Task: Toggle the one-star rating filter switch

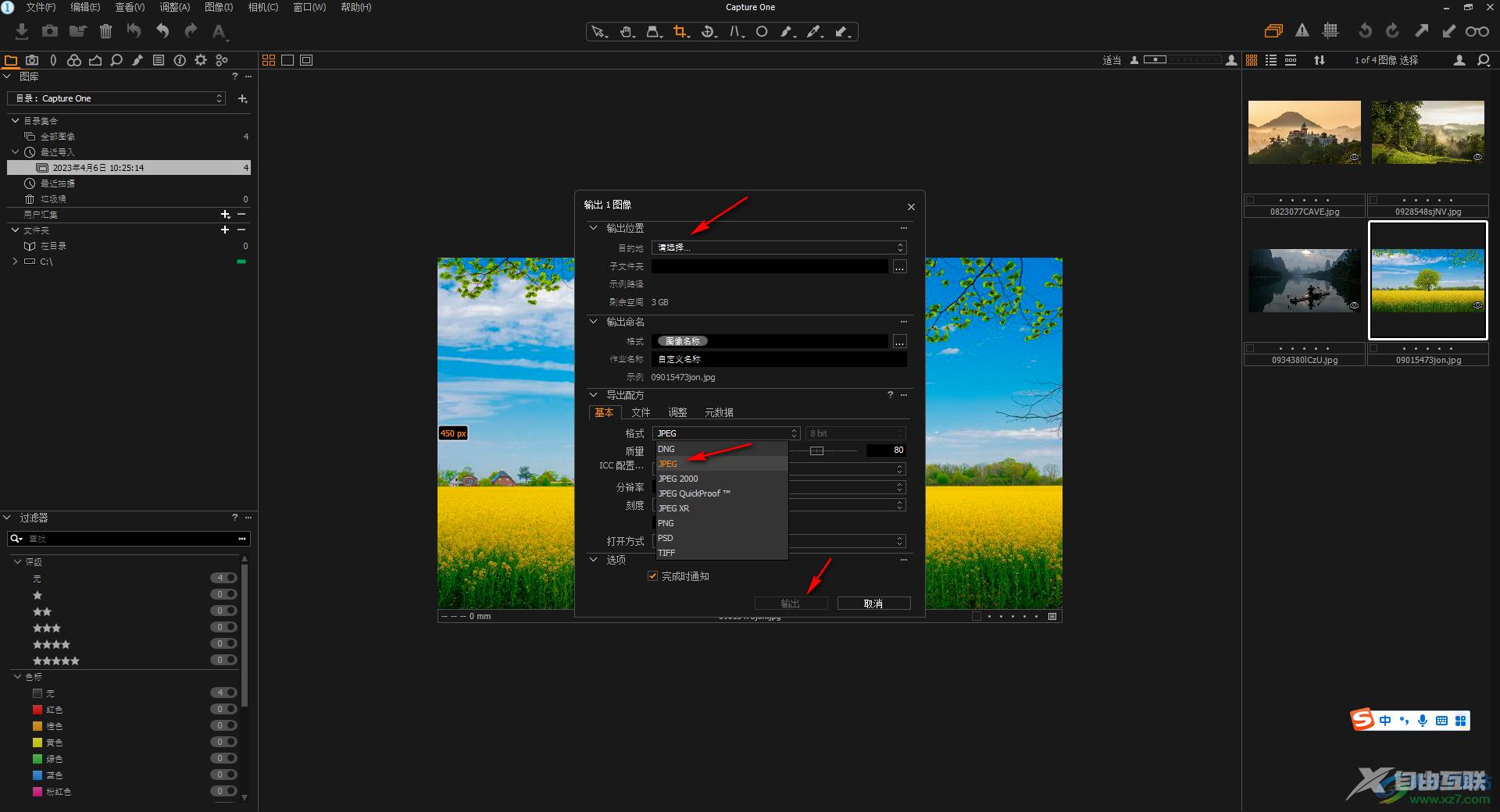Action: tap(223, 594)
